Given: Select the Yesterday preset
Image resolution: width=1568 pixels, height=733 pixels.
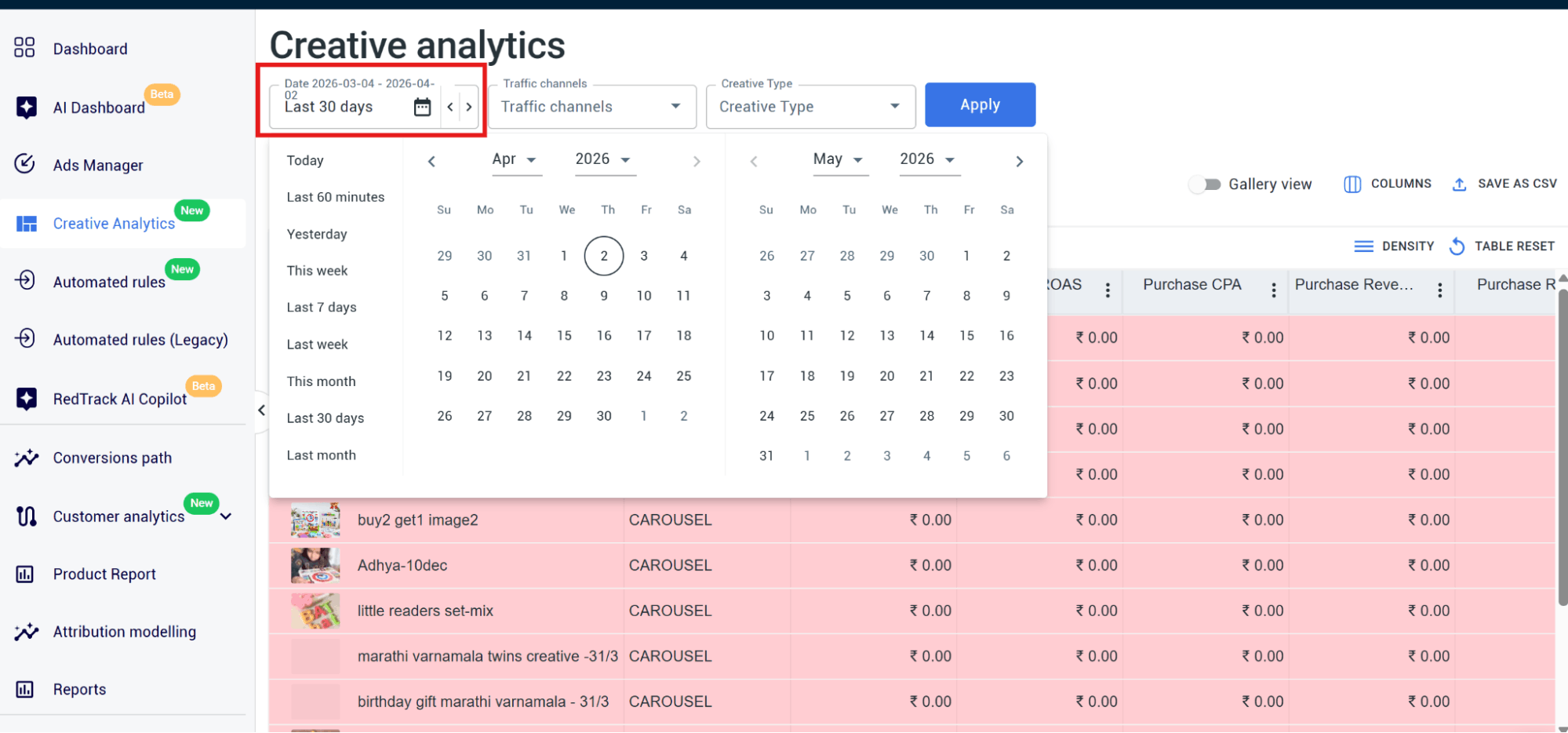Looking at the screenshot, I should [317, 234].
